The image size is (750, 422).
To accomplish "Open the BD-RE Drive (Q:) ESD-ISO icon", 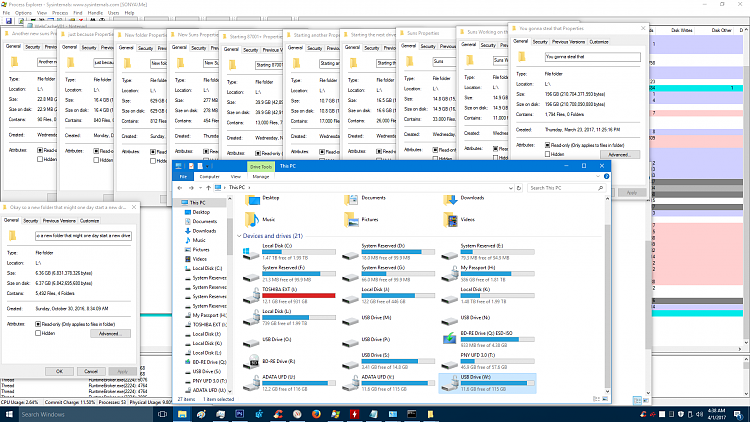I will (x=449, y=339).
